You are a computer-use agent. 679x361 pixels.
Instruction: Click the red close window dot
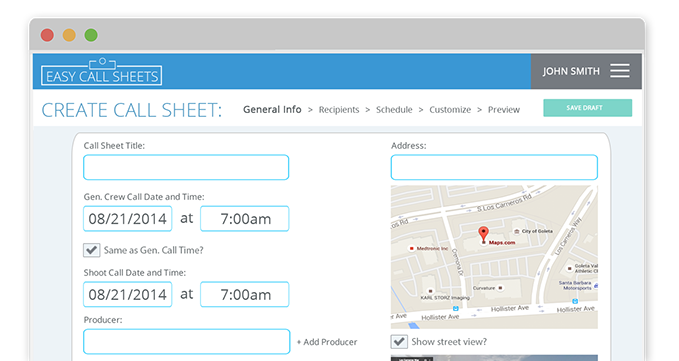[x=47, y=35]
